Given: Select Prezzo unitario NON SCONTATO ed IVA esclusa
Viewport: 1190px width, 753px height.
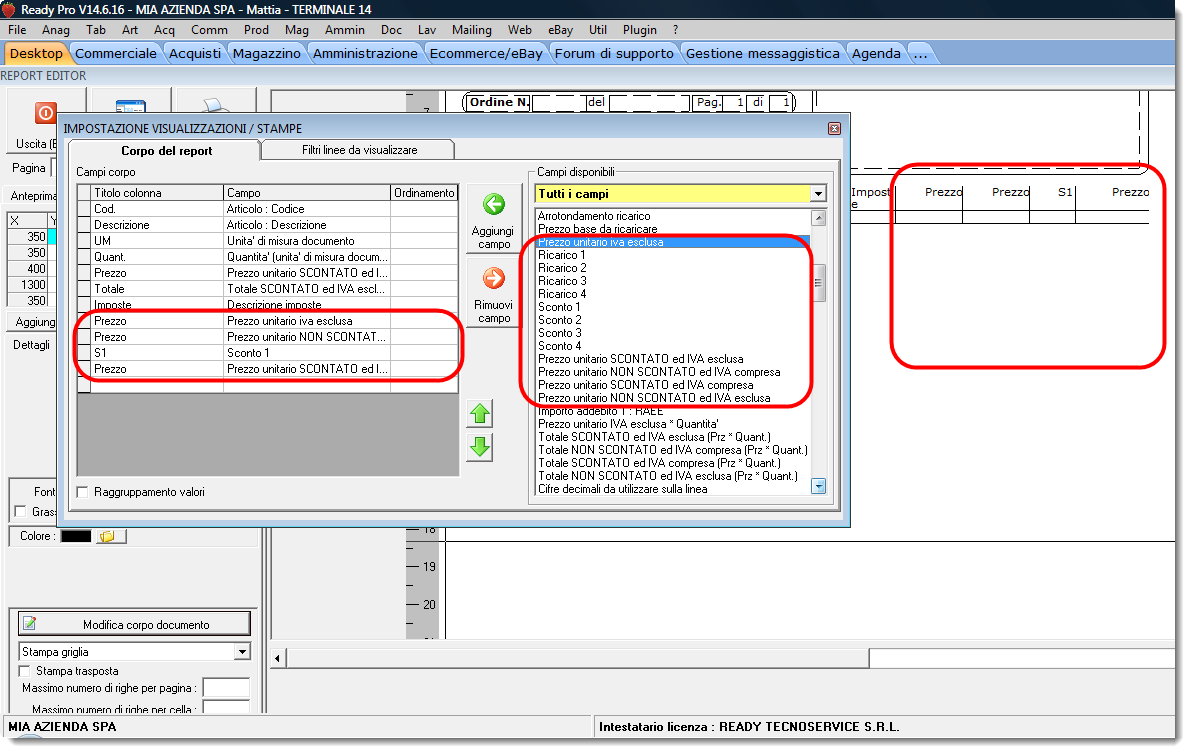Looking at the screenshot, I should click(653, 398).
